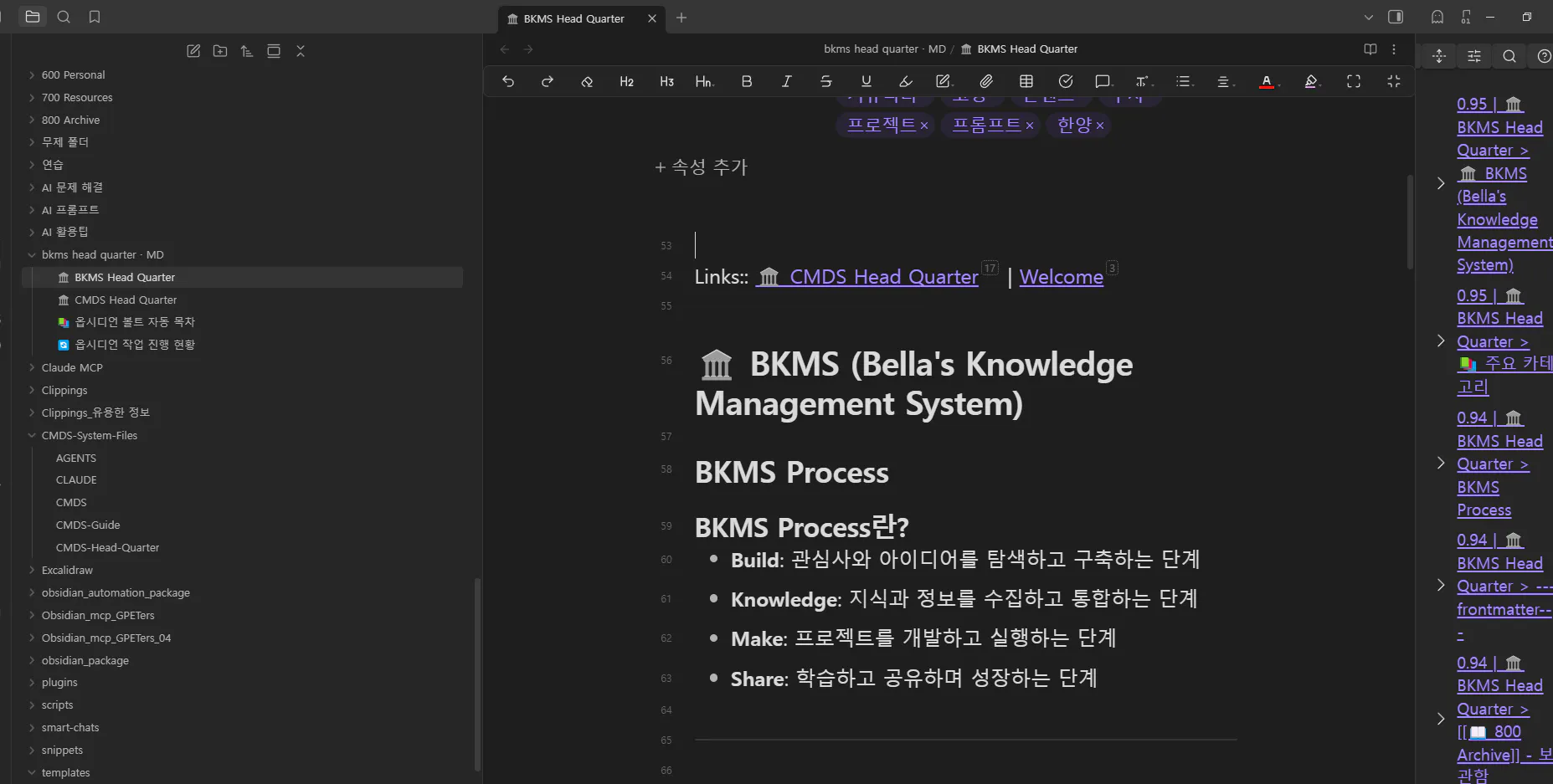Screen dimensions: 1553x784
Task: Apply Heading 2 with the H2 button
Action: coord(626,81)
